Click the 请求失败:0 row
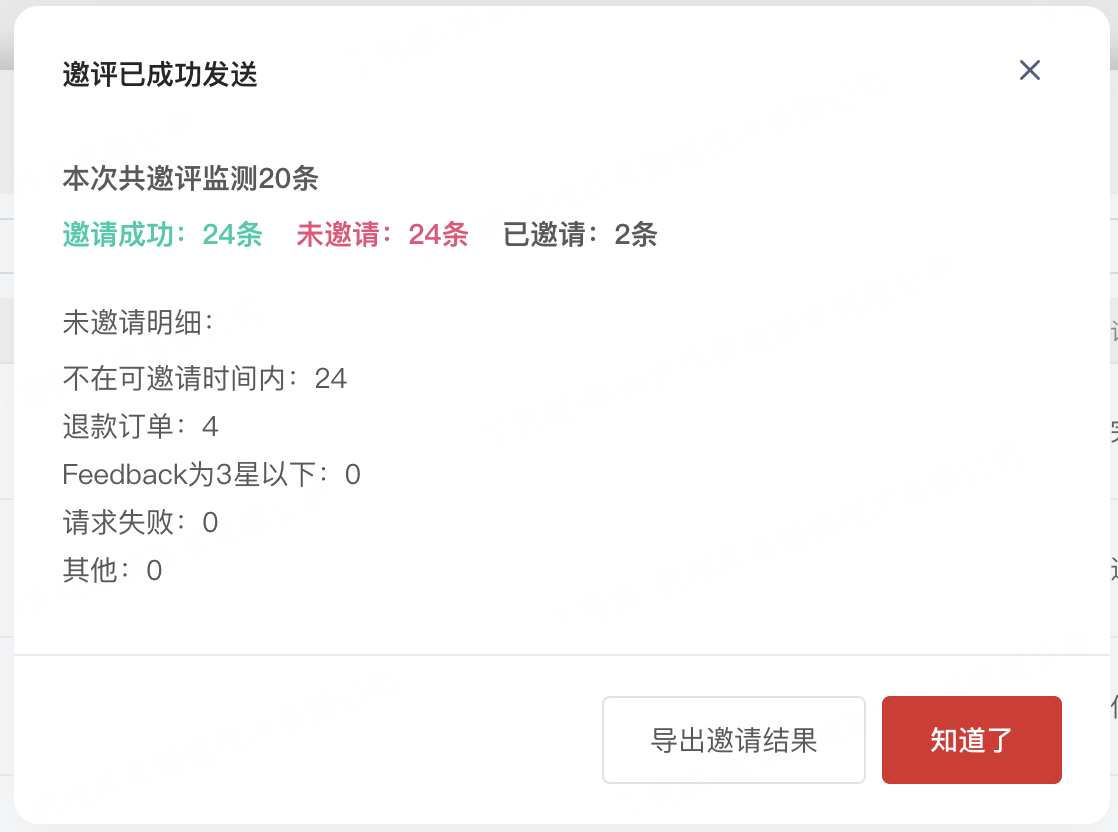The height and width of the screenshot is (832, 1118). 140,523
